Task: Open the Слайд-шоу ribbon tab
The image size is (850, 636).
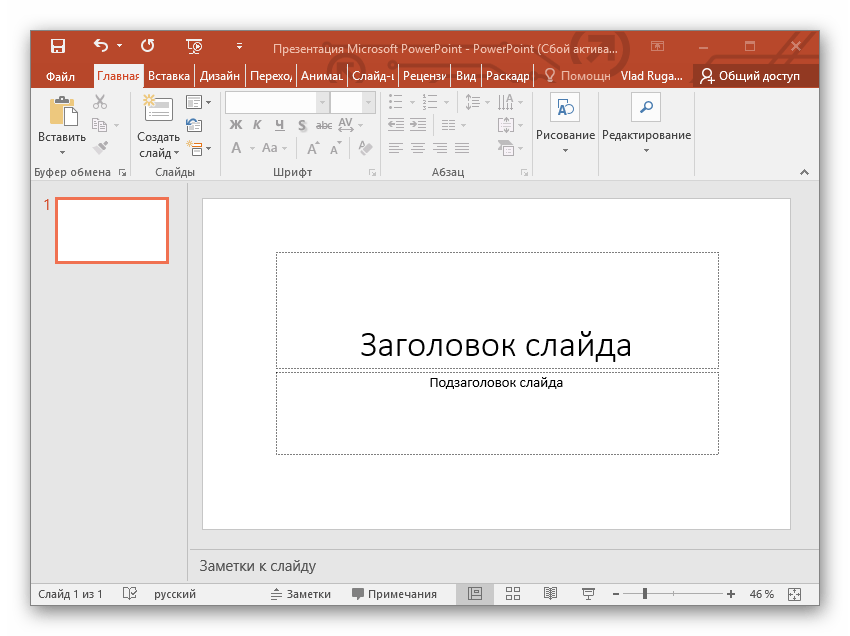Action: [x=372, y=76]
